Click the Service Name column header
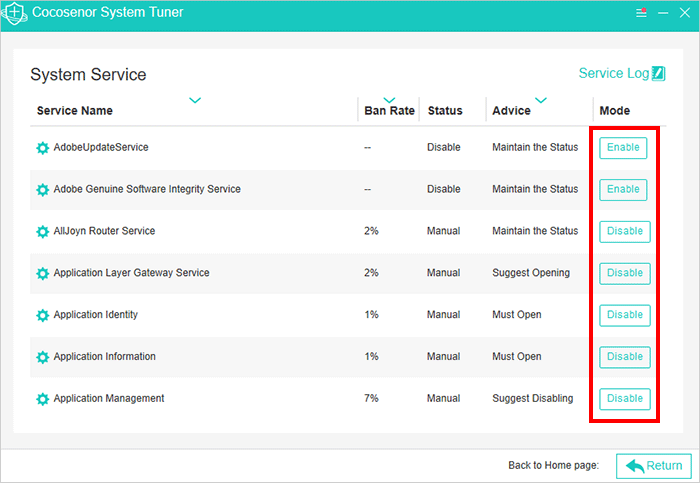The image size is (700, 483). (75, 111)
